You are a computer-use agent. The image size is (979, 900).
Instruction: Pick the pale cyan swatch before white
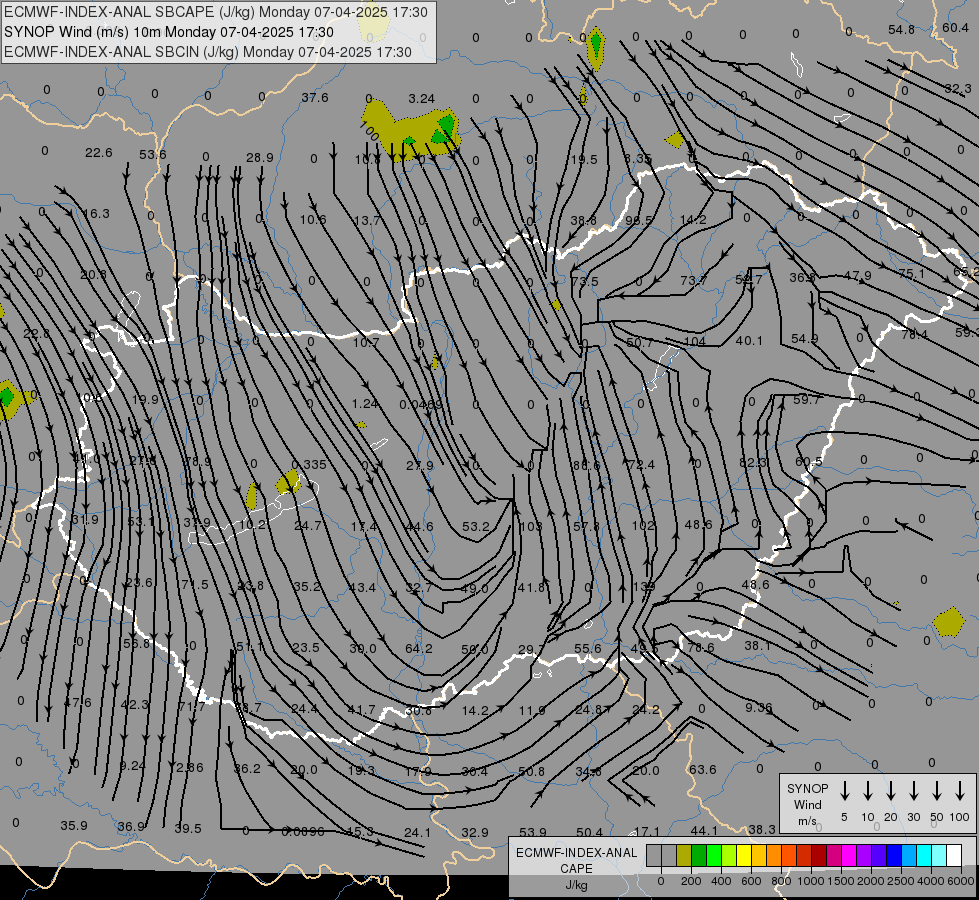[939, 856]
